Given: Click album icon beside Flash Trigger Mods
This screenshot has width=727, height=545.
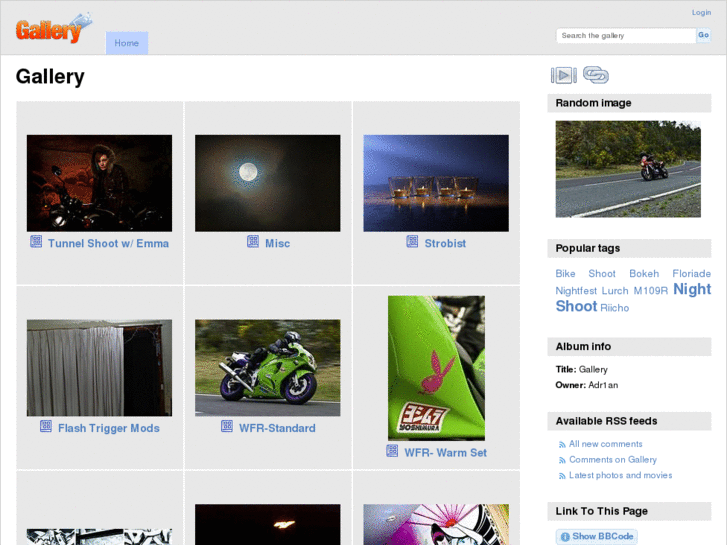Looking at the screenshot, I should pyautogui.click(x=46, y=426).
